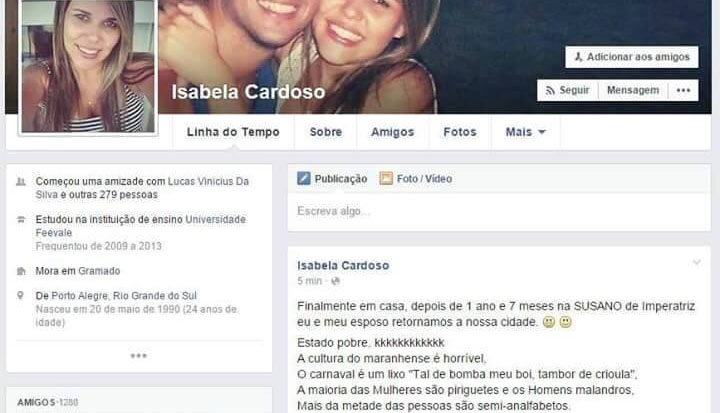Image resolution: width=720 pixels, height=413 pixels.
Task: Open the Fotos tab
Action: point(460,132)
